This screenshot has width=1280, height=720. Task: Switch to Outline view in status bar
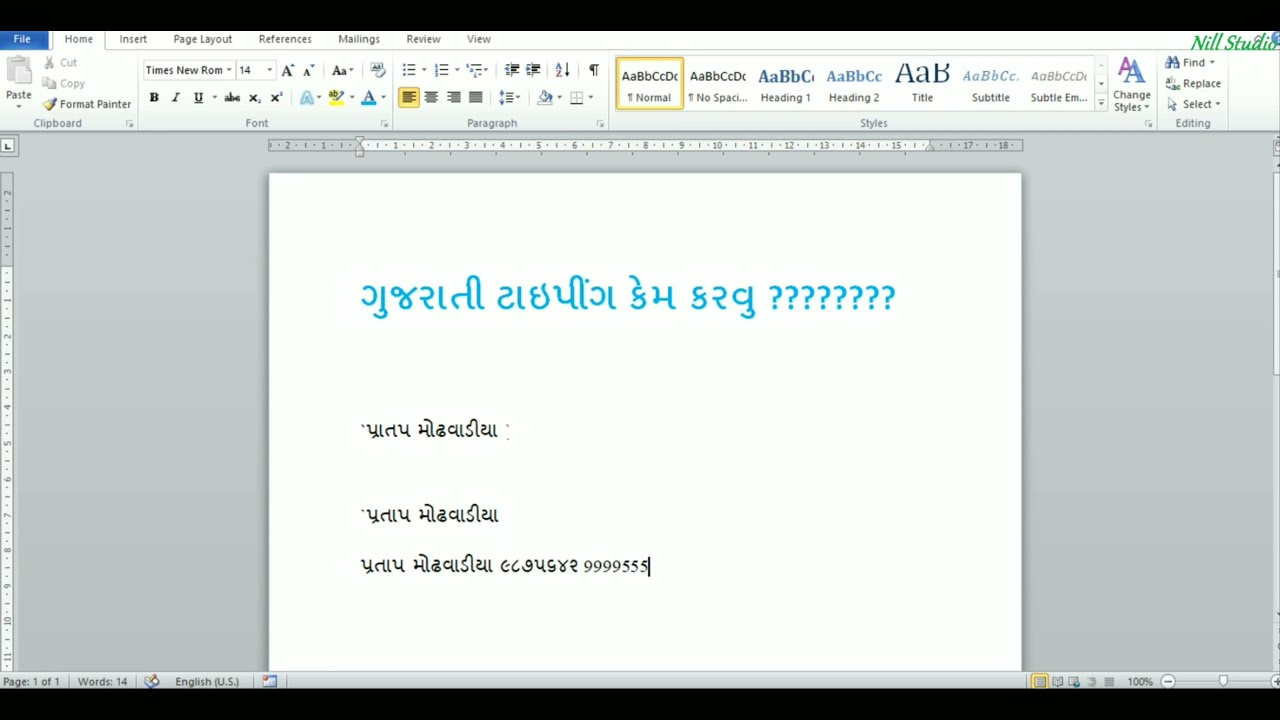pos(1091,682)
